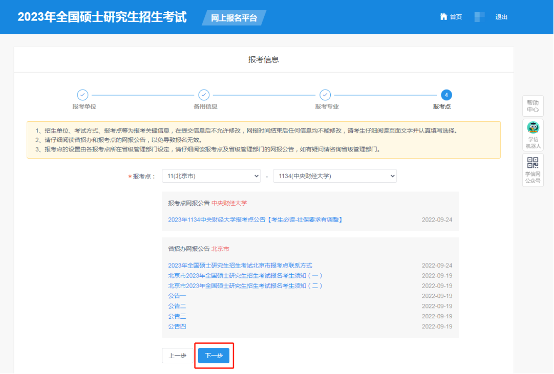554x374 pixels.
Task: Open the 公告二 link
Action: pos(177,306)
